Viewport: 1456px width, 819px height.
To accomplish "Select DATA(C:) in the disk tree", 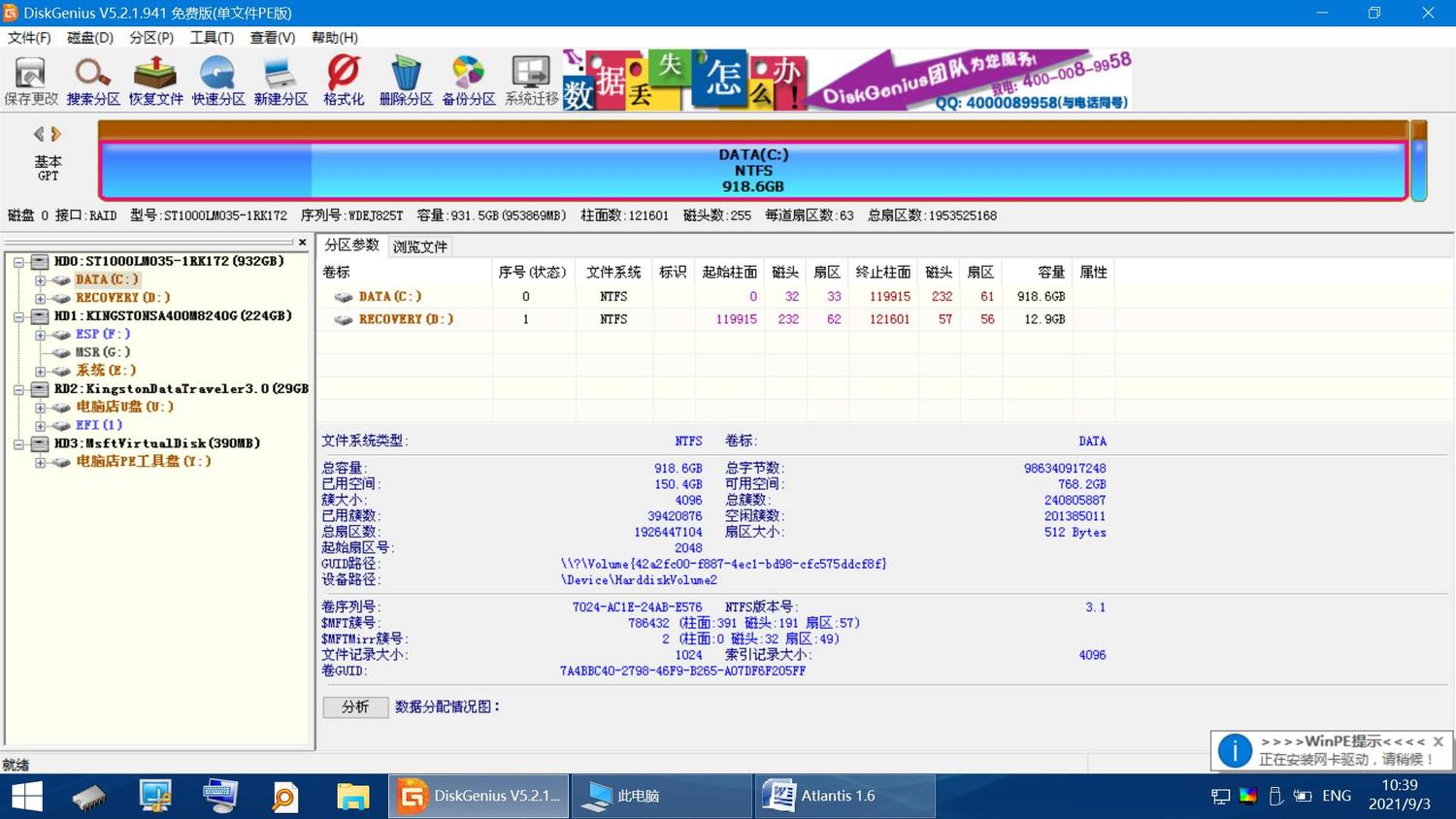I will (x=107, y=279).
